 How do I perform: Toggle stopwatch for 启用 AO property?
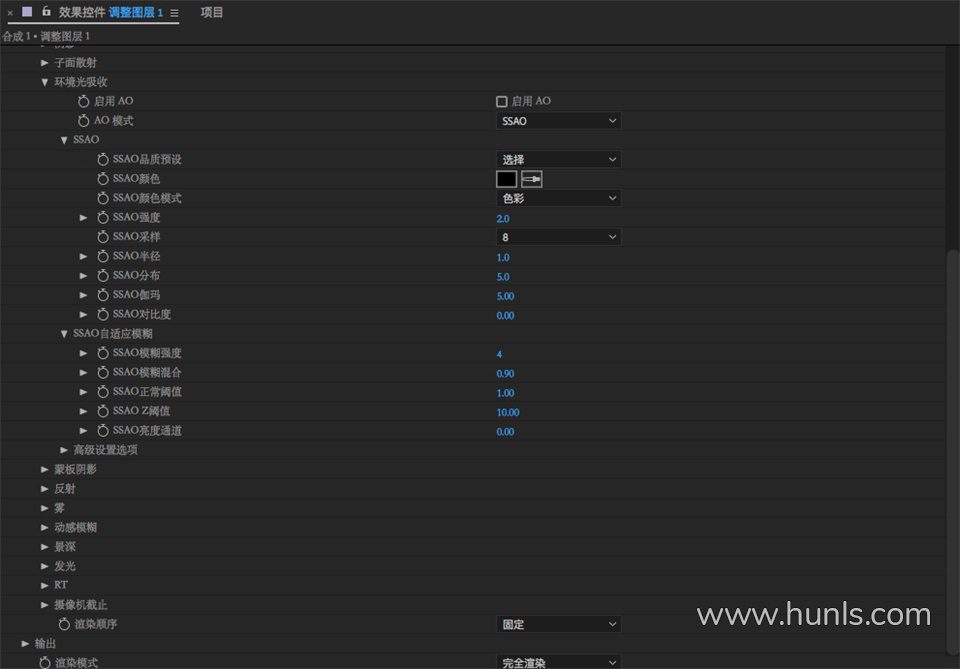pyautogui.click(x=84, y=101)
